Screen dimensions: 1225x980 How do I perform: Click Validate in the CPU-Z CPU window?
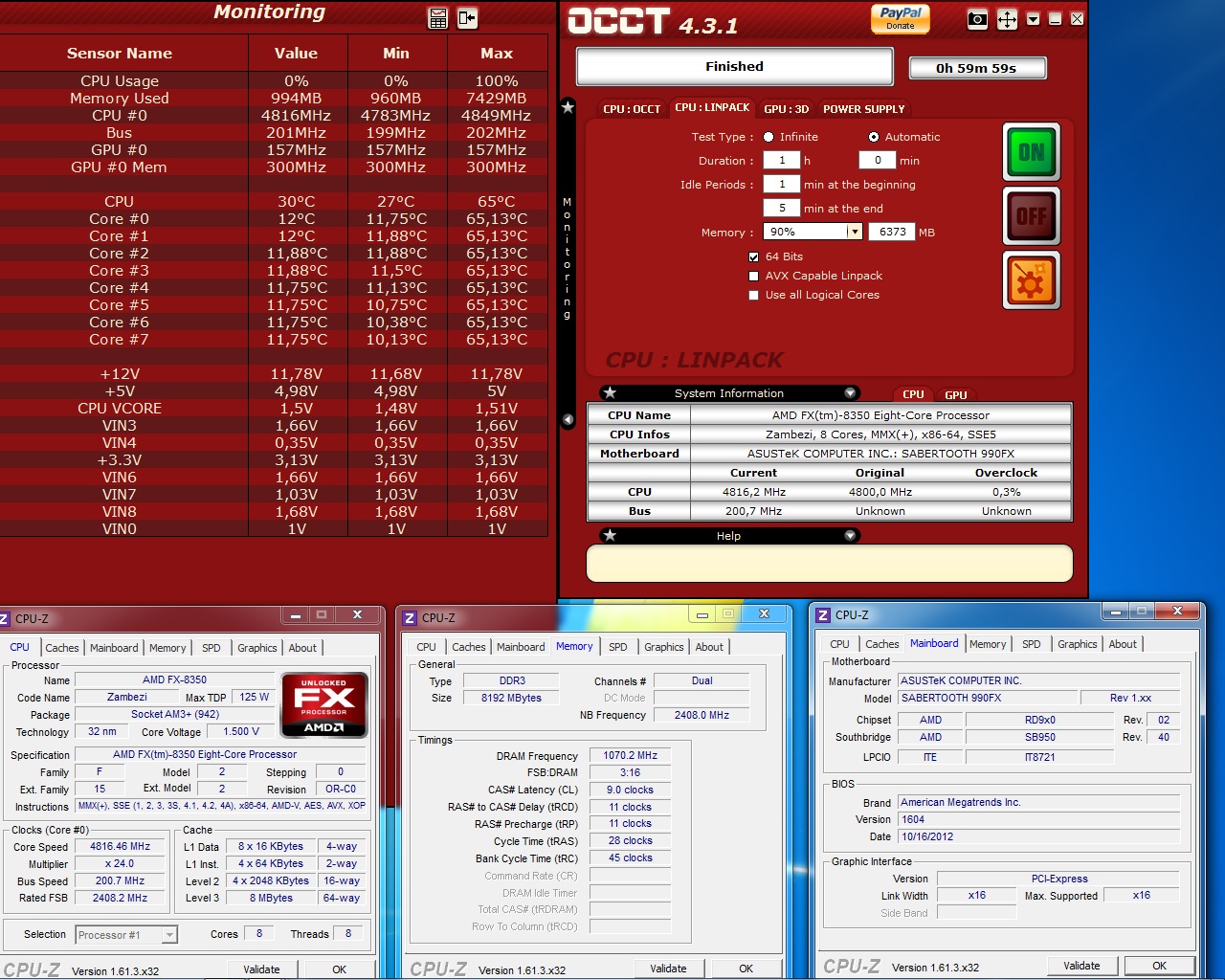(261, 969)
